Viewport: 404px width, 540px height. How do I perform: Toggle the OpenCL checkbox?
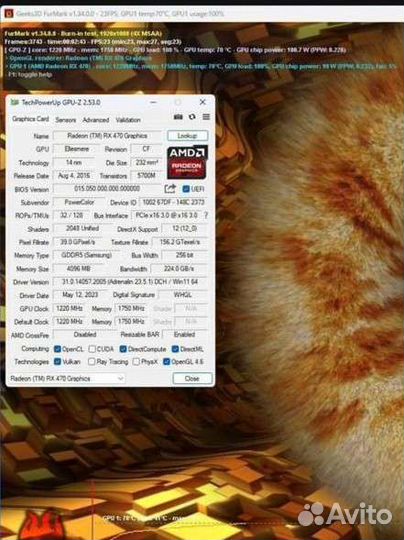58,349
